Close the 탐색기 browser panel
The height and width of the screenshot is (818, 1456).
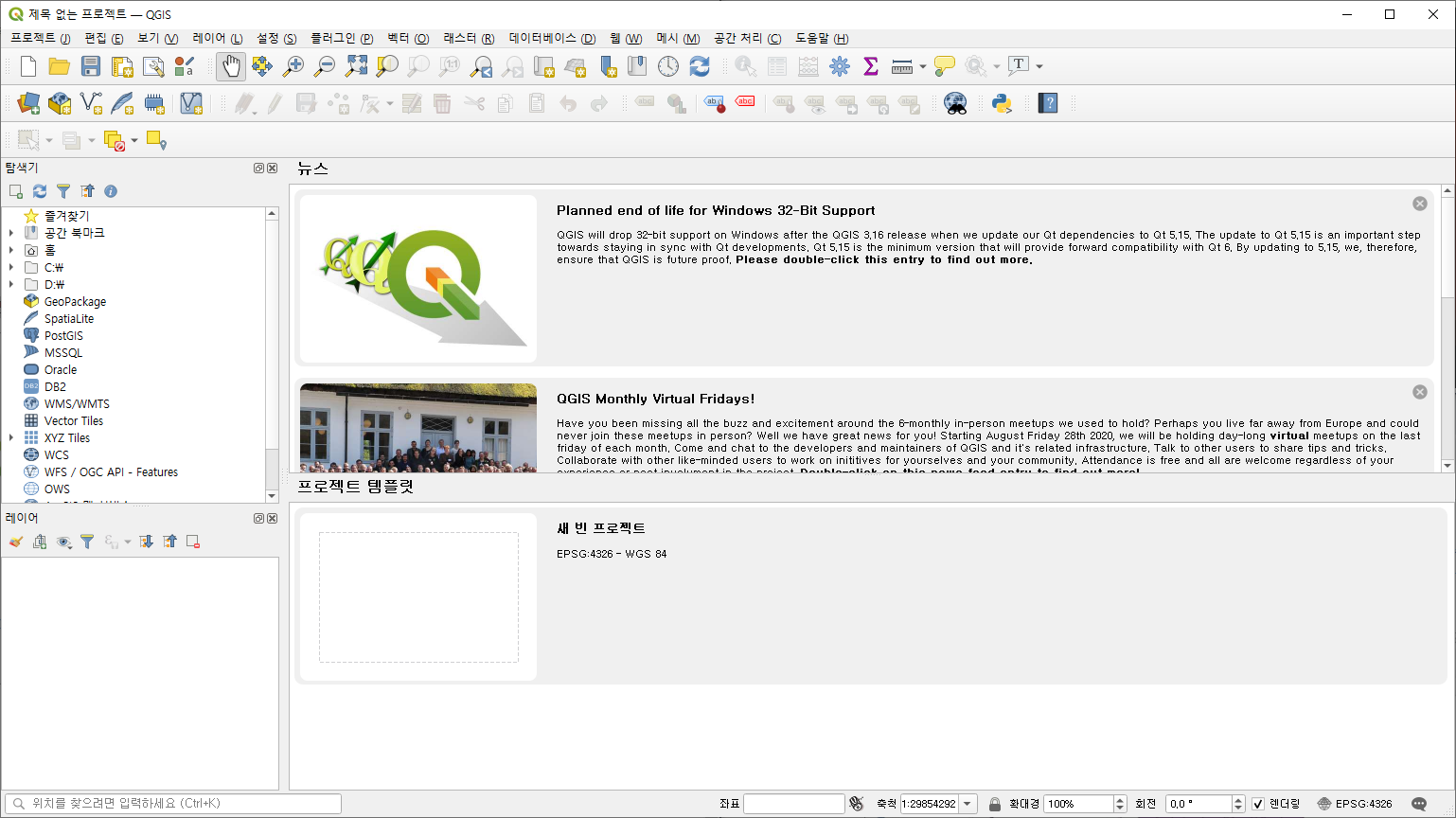[x=273, y=169]
